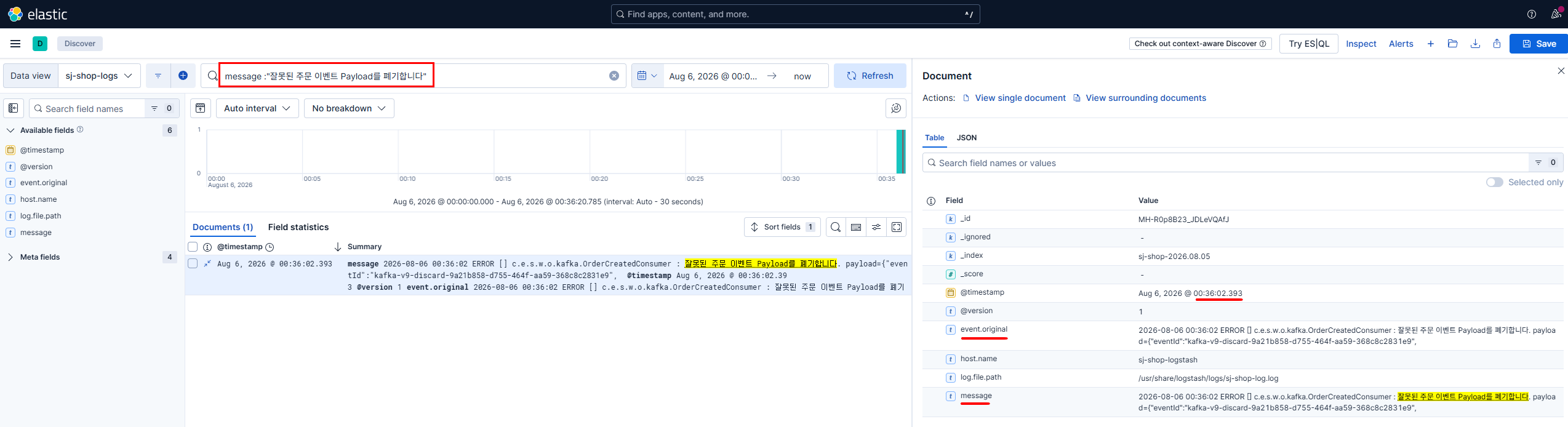This screenshot has width=1568, height=427.
Task: Select the JSON tab in Document
Action: [967, 138]
